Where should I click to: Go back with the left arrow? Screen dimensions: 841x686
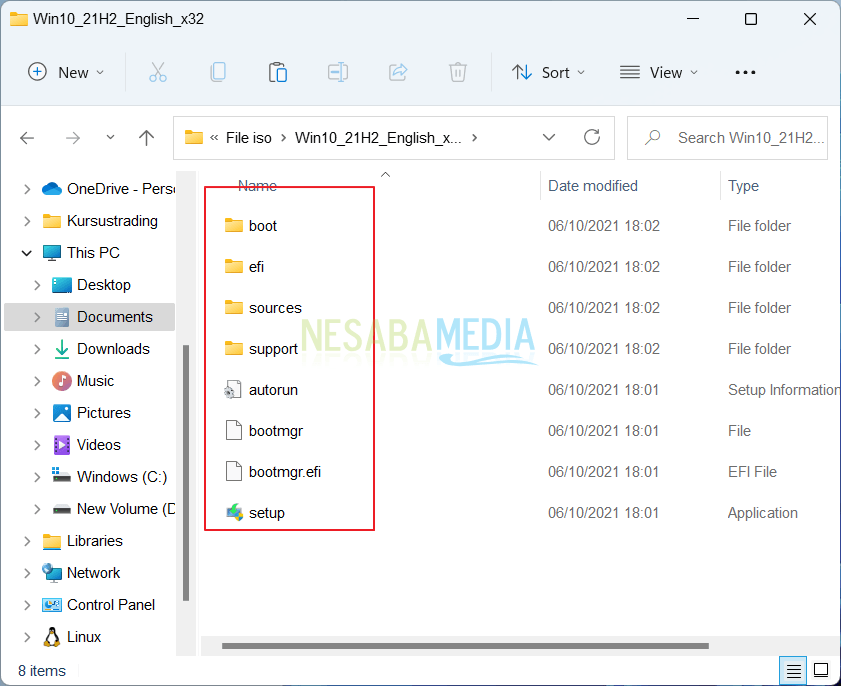27,138
